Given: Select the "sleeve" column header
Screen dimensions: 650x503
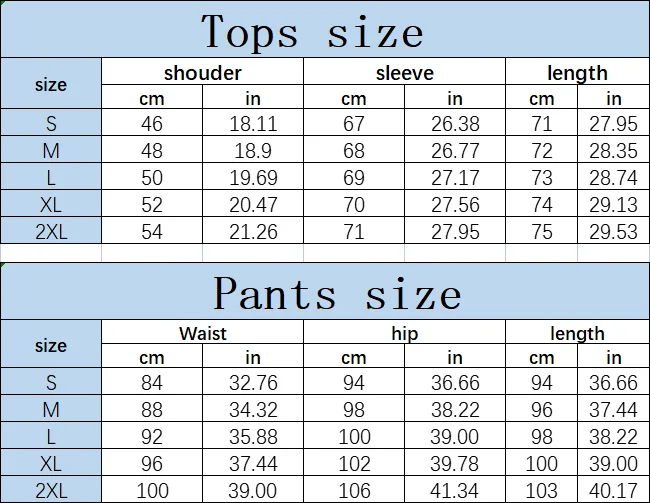Looking at the screenshot, I should pos(404,73).
